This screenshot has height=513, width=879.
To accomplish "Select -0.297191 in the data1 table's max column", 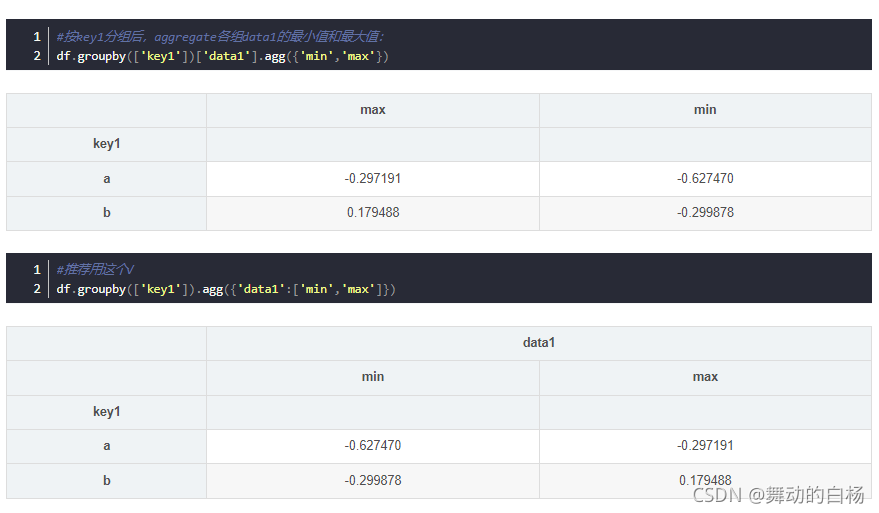I will [705, 446].
